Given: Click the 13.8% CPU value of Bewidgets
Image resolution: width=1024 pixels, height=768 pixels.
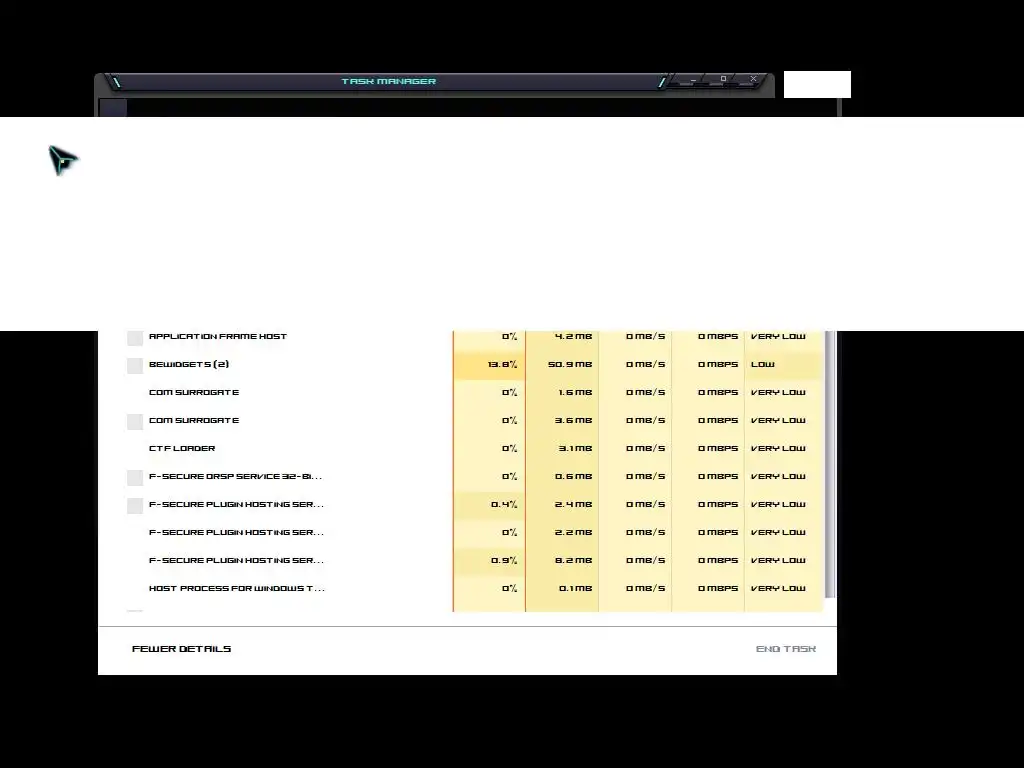Looking at the screenshot, I should point(502,364).
